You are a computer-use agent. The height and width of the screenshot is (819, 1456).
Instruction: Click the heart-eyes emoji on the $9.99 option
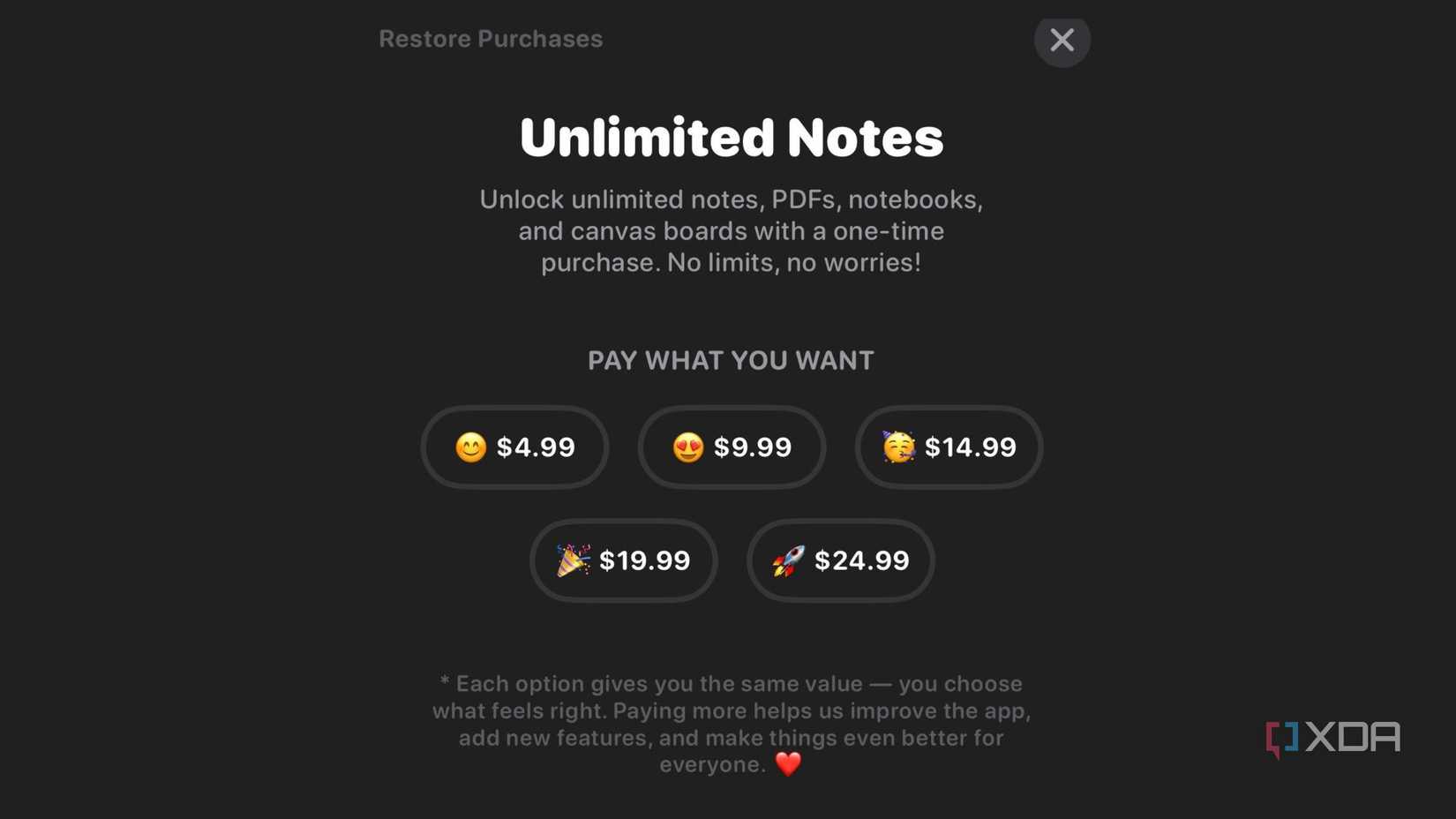click(x=688, y=447)
